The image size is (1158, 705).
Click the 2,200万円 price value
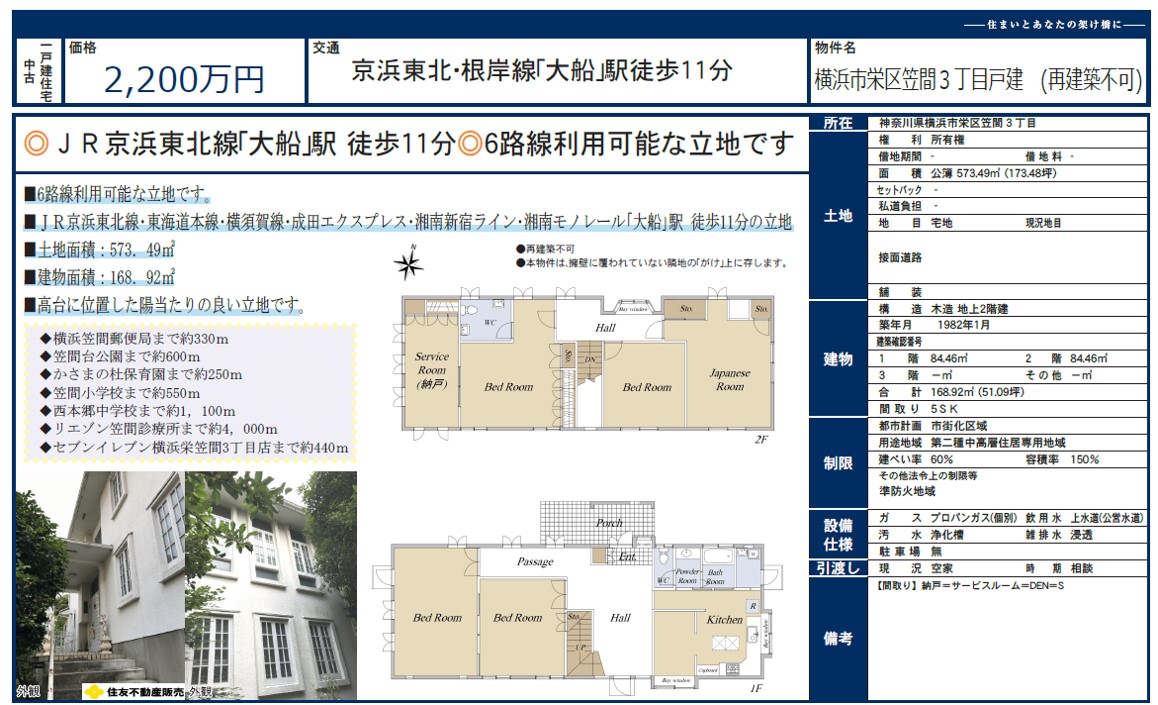point(184,79)
